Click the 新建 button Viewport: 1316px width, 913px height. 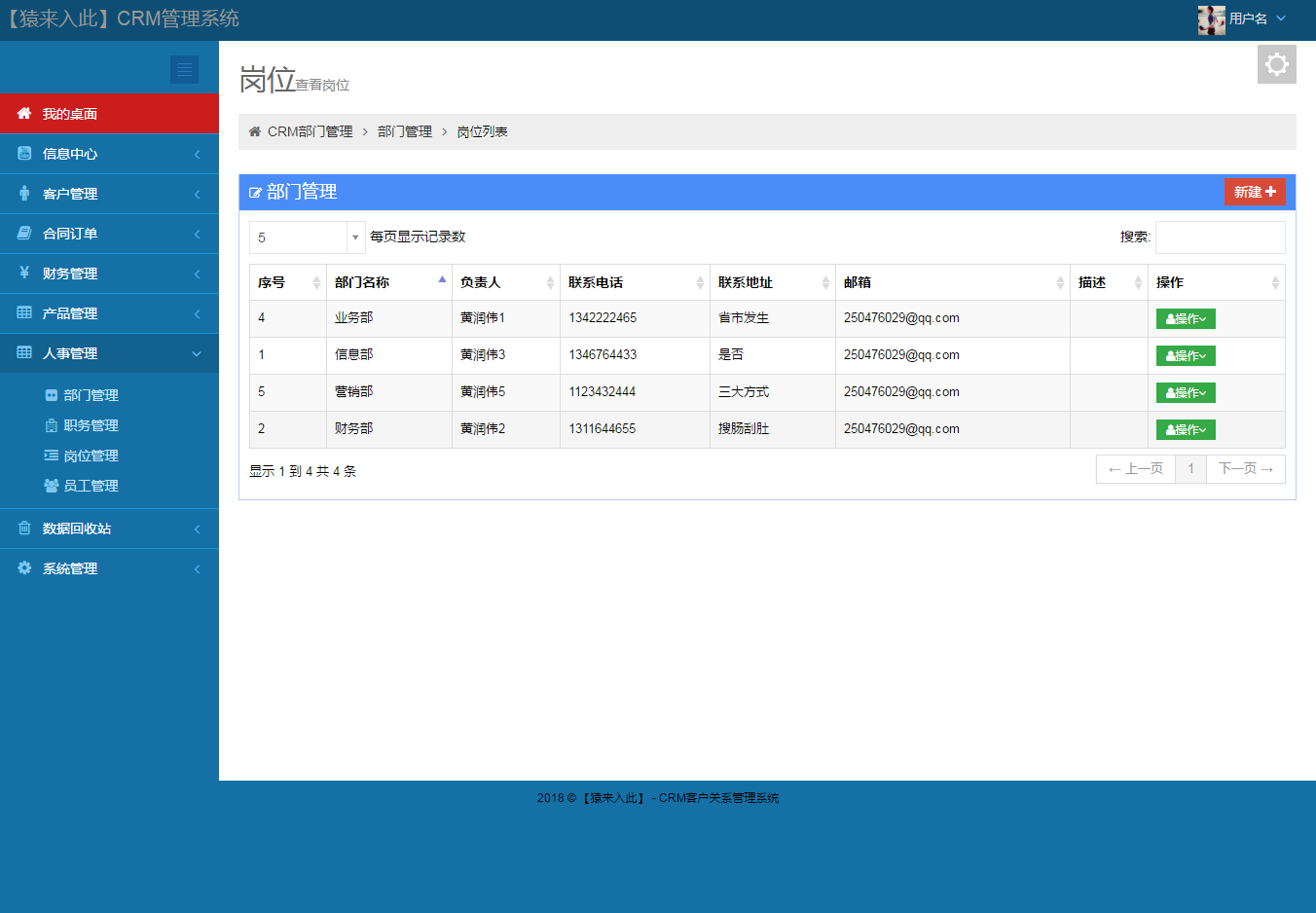click(x=1255, y=192)
